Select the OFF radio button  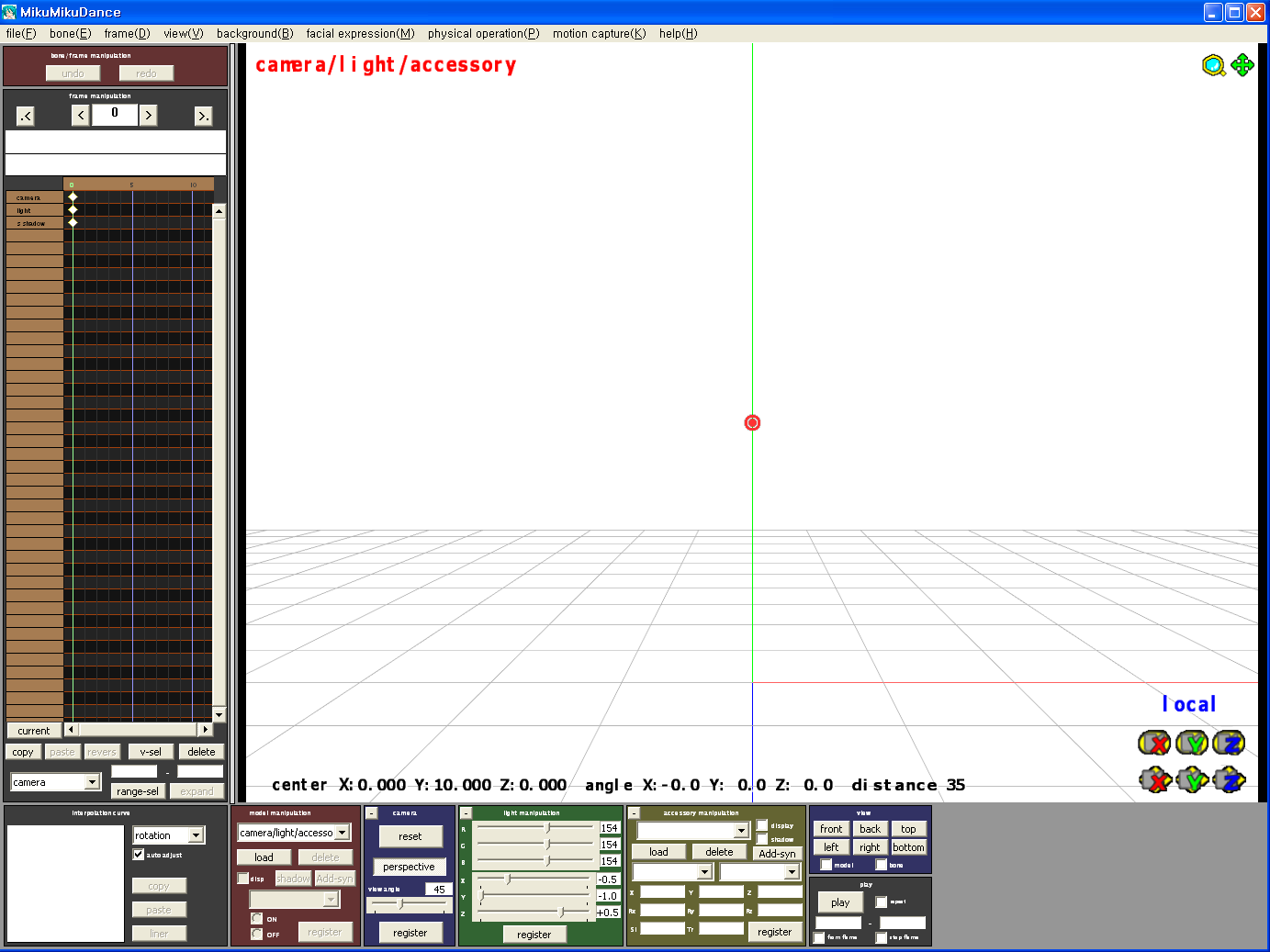point(257,934)
